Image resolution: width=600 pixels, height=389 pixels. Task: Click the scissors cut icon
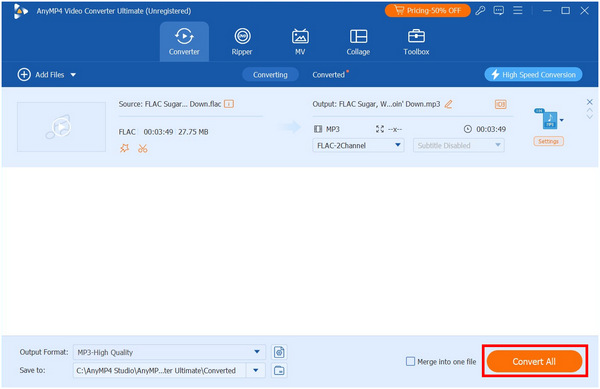click(x=143, y=148)
